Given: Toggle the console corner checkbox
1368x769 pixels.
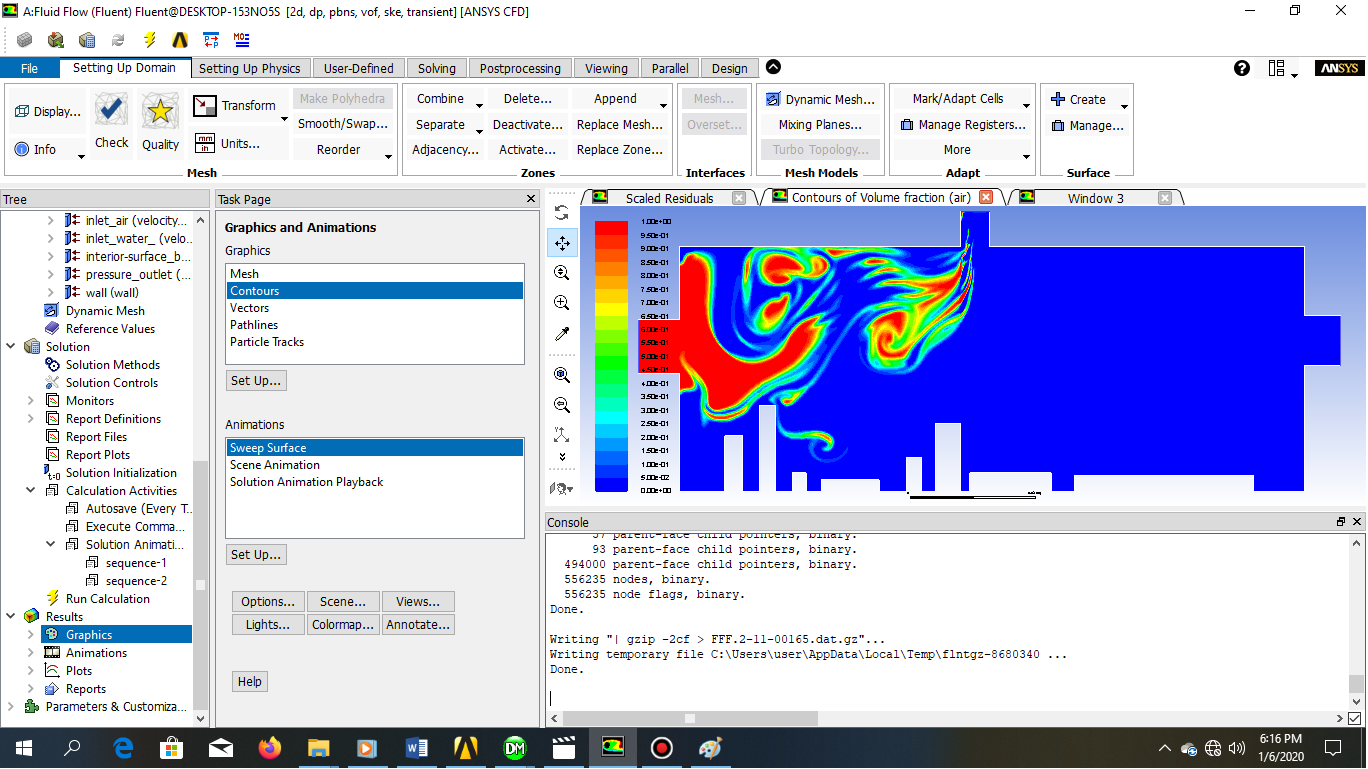Looking at the screenshot, I should click(1355, 718).
